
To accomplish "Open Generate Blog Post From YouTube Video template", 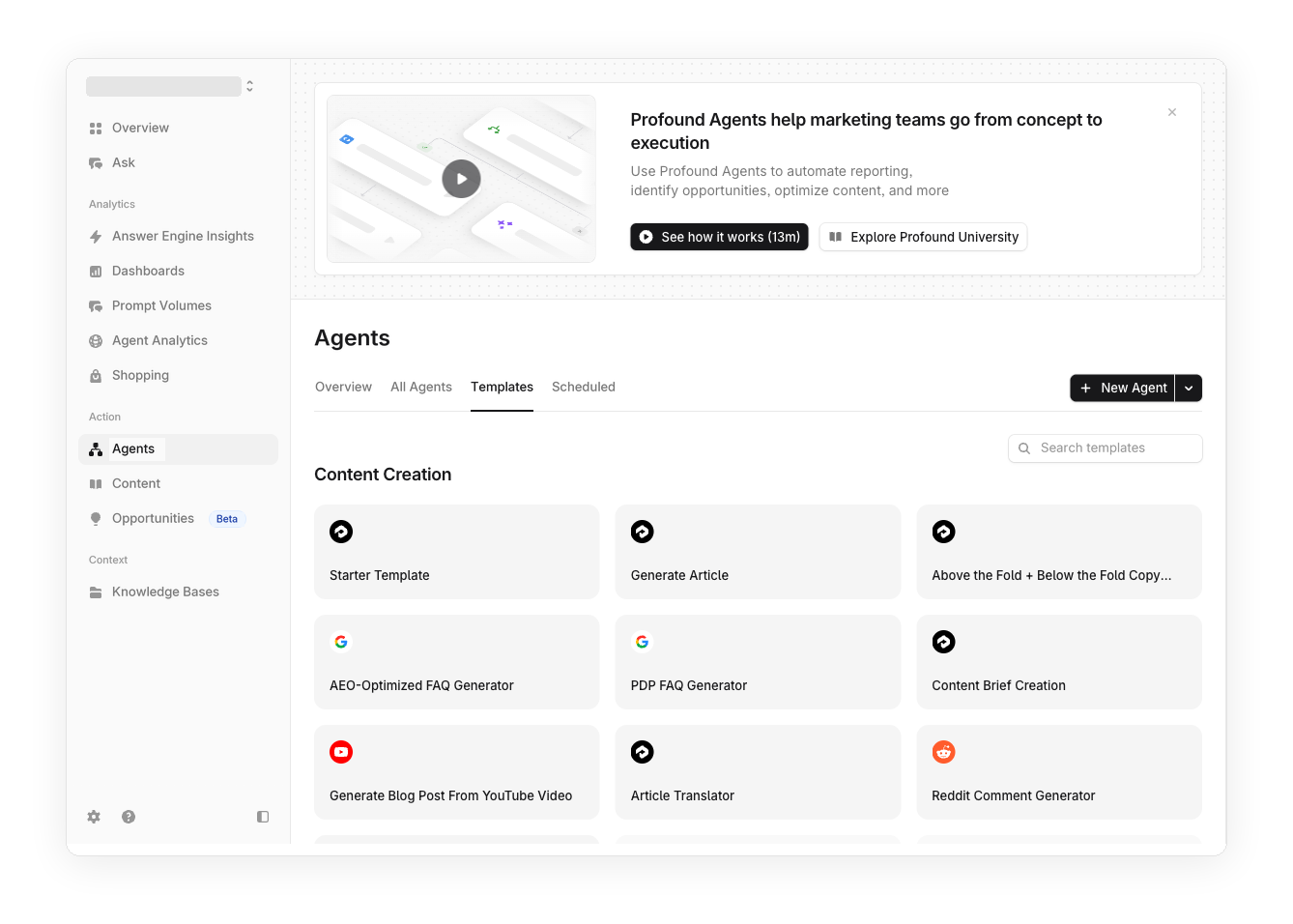I will 457,772.
